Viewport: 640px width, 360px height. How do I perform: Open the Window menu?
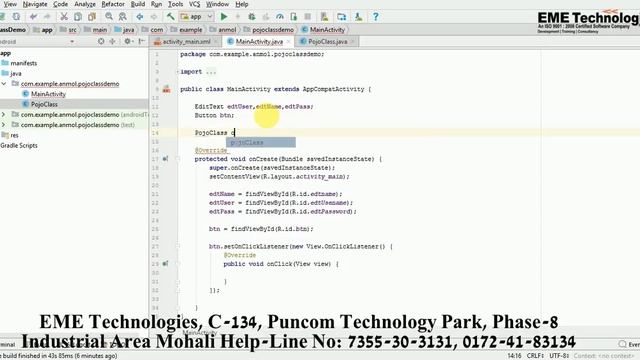(217, 4)
